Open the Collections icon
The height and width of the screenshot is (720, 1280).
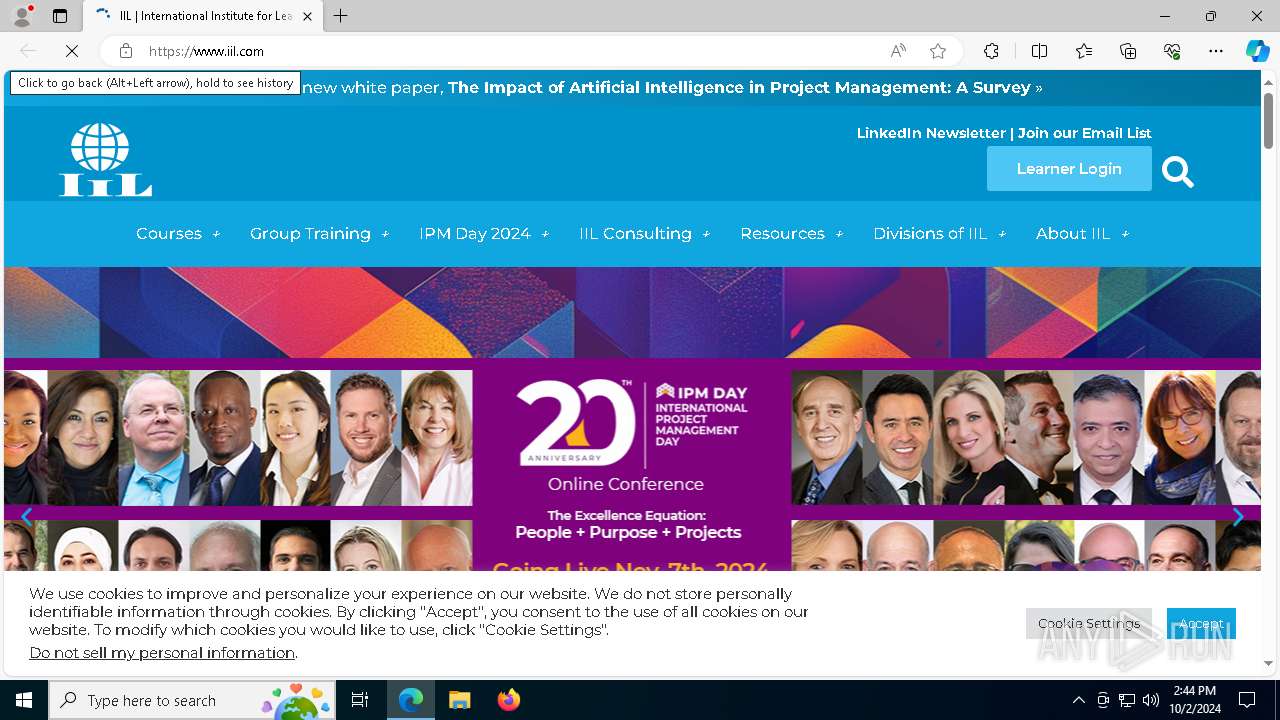point(1128,51)
